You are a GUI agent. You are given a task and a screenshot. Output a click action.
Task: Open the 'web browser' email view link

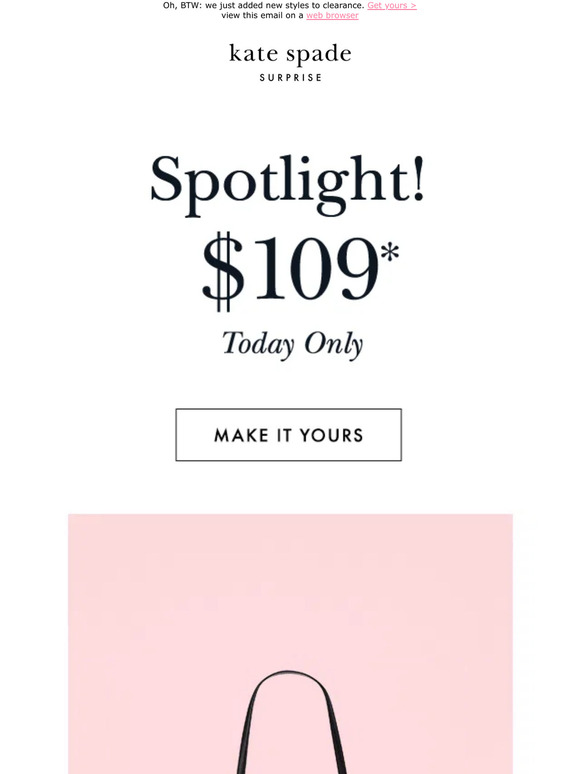point(332,15)
